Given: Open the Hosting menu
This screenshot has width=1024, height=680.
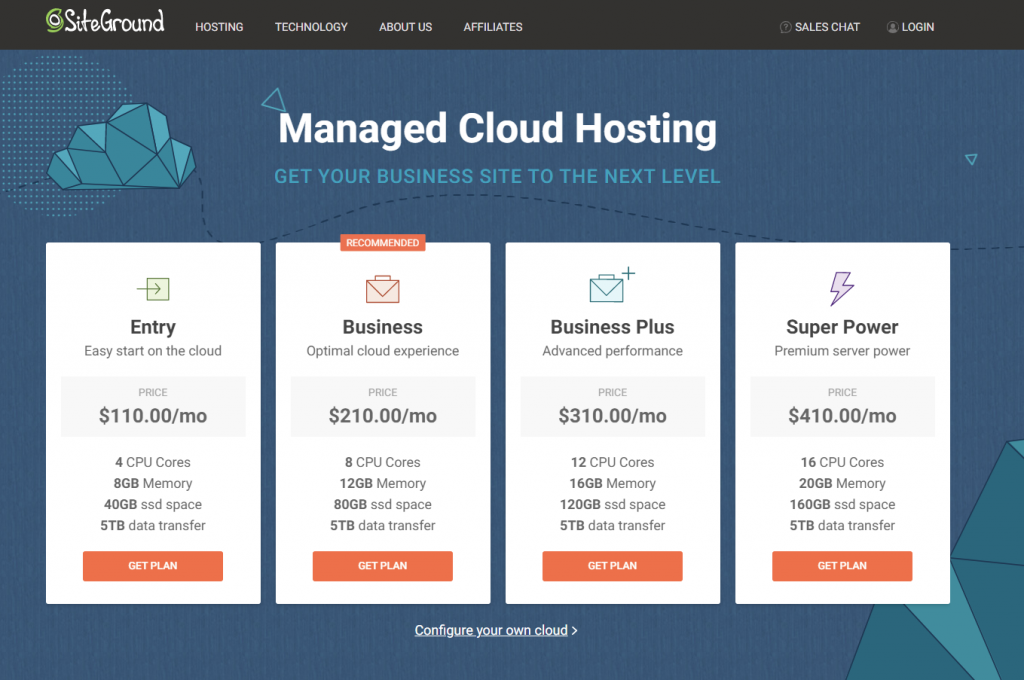Looking at the screenshot, I should (x=219, y=27).
